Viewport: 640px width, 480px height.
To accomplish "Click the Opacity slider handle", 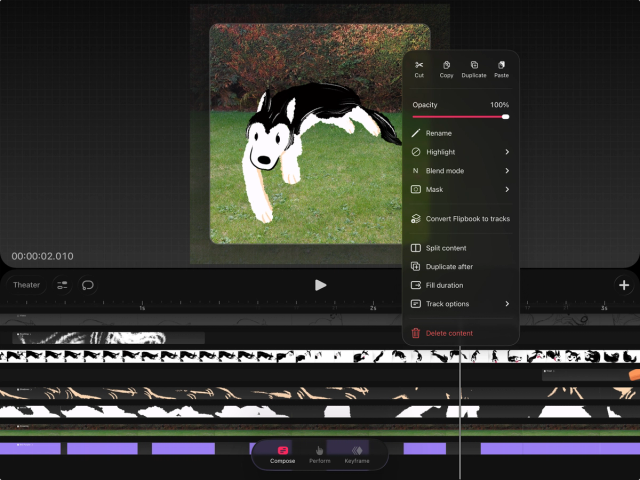I will (x=505, y=117).
